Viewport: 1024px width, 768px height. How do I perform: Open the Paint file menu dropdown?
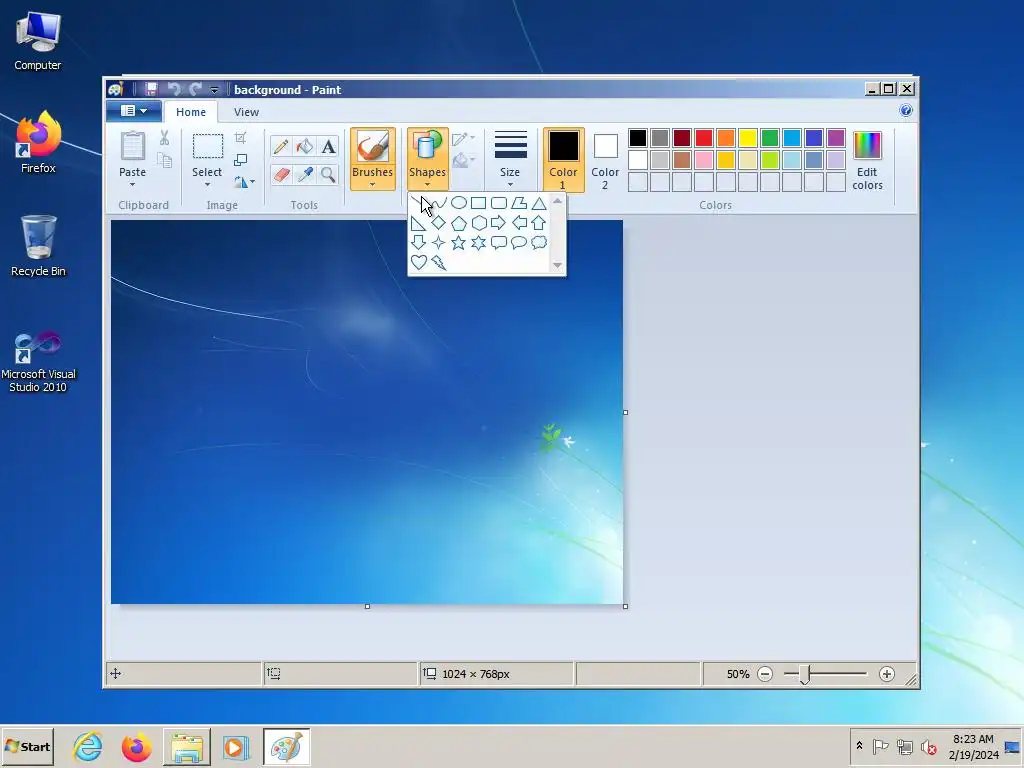(134, 111)
